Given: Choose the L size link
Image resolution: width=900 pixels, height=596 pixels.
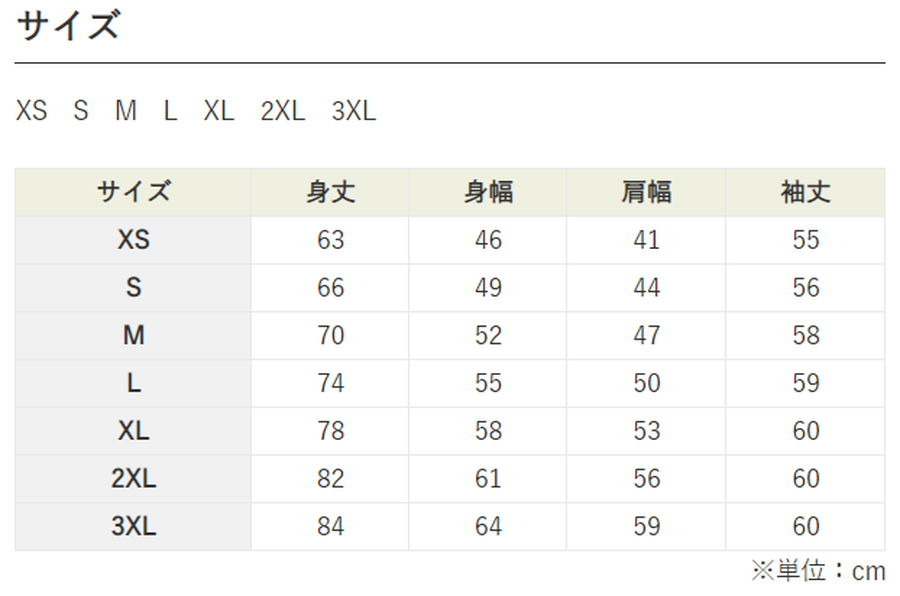Looking at the screenshot, I should pos(170,110).
